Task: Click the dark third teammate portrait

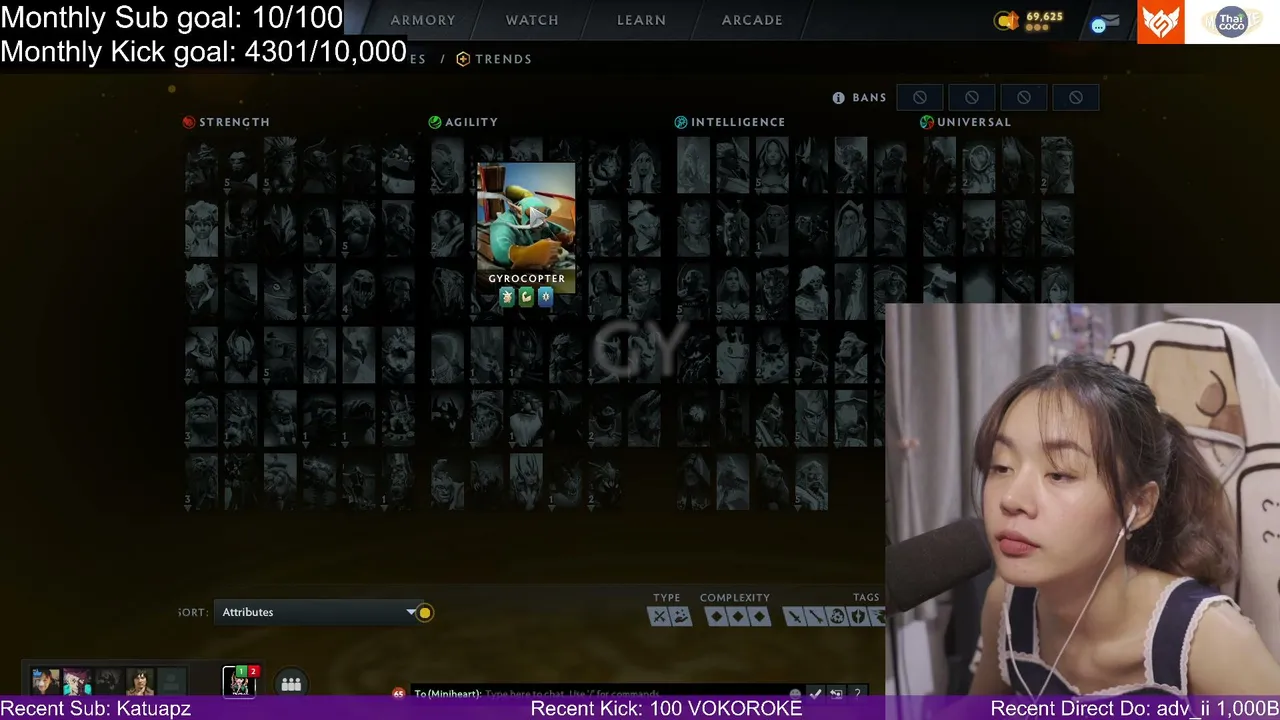Action: click(108, 682)
